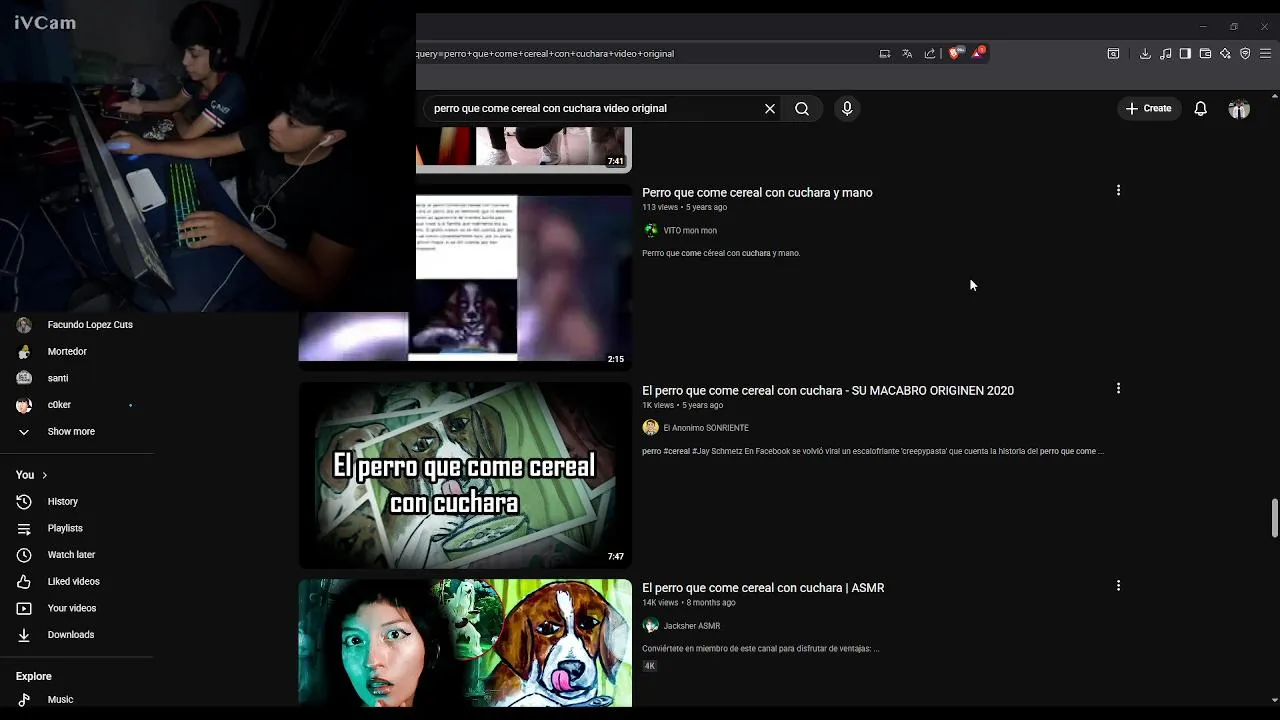Open the Brave Wallet icon
The height and width of the screenshot is (720, 1280).
point(1205,54)
